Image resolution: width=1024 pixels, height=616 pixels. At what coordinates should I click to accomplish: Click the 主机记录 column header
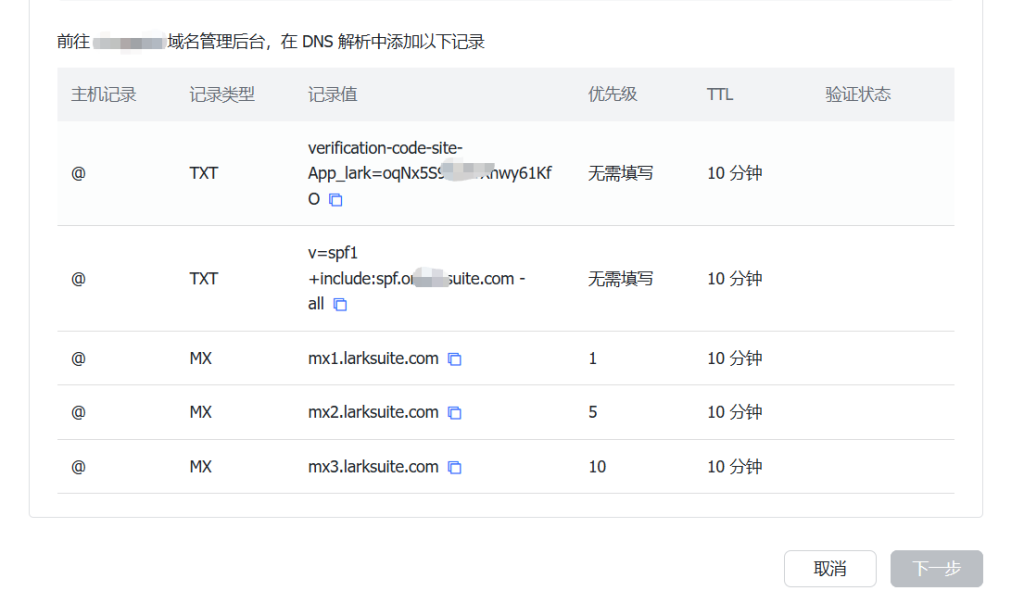click(x=103, y=95)
